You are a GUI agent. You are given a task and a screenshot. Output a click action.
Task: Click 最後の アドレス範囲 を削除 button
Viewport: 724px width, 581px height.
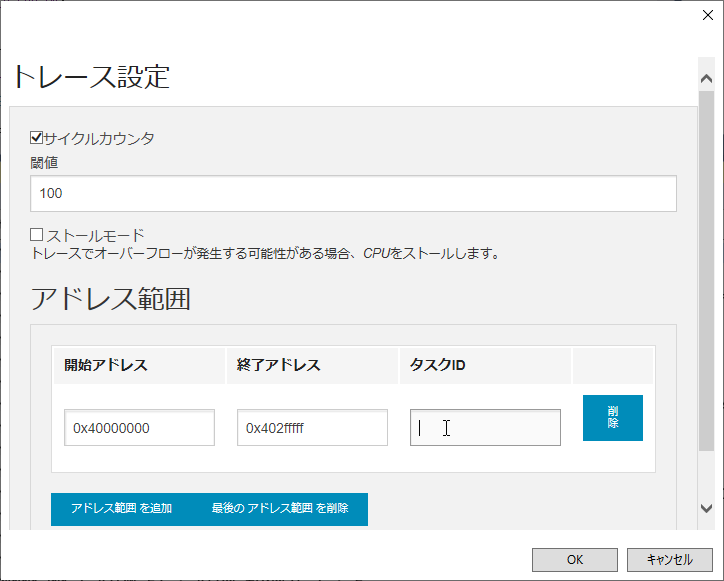point(280,509)
